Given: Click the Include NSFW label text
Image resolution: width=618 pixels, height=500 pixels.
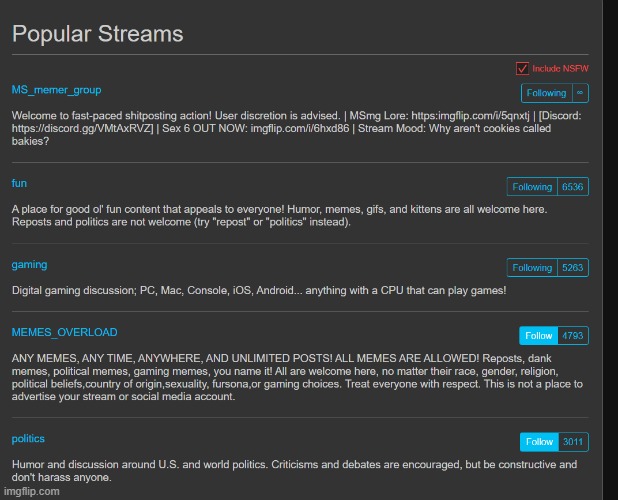Looking at the screenshot, I should [x=560, y=68].
